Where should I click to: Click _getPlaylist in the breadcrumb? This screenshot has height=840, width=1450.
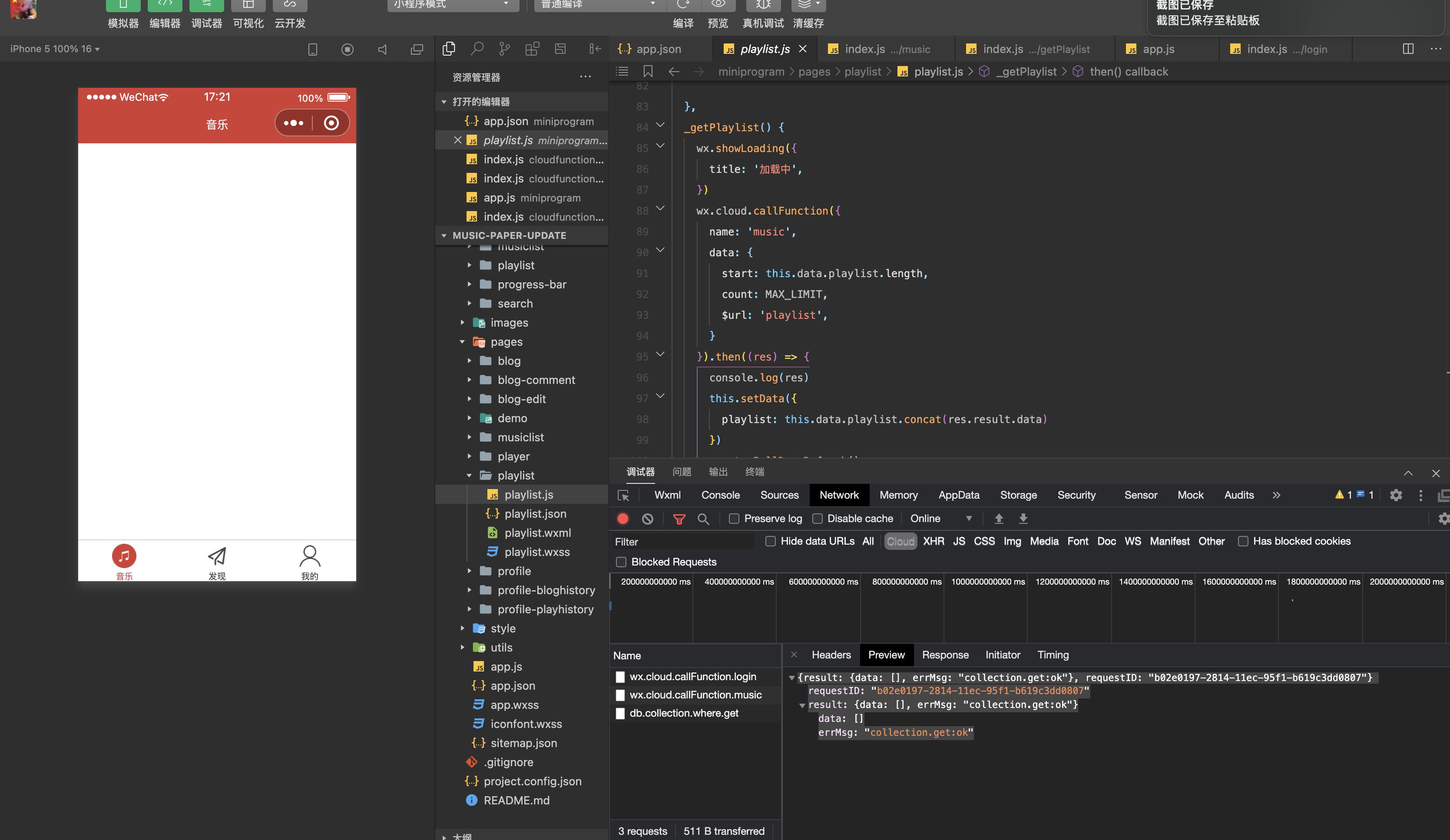coord(1026,71)
